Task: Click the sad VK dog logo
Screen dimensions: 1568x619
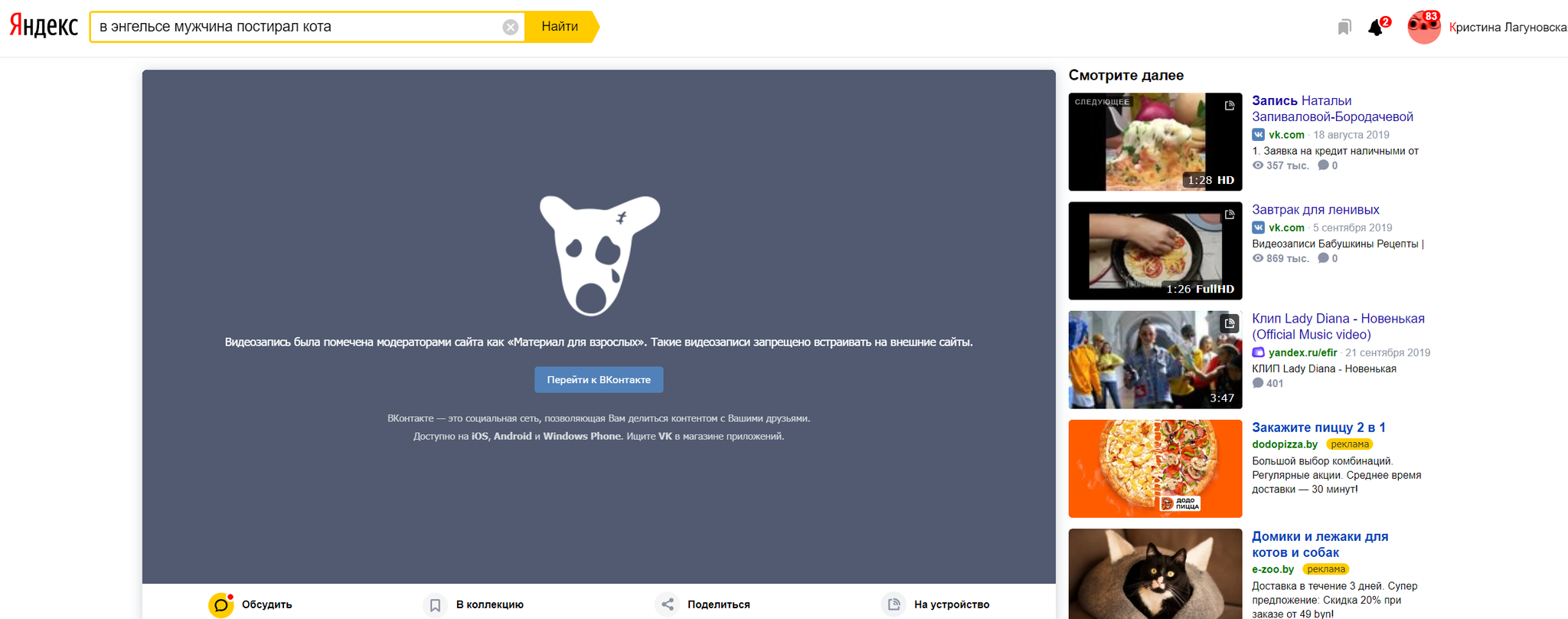Action: (x=599, y=255)
